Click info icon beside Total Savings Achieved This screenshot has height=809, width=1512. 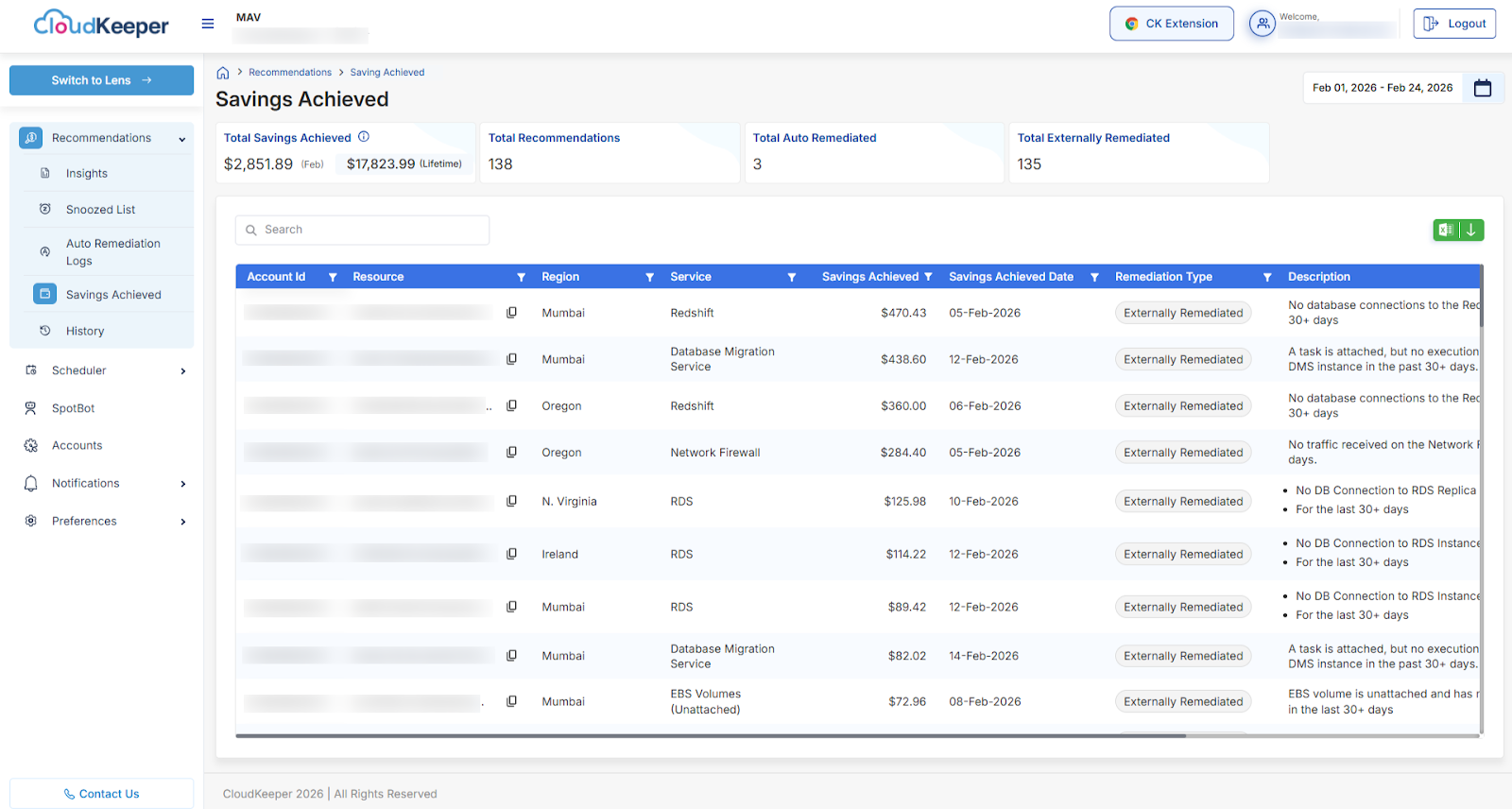tap(364, 137)
